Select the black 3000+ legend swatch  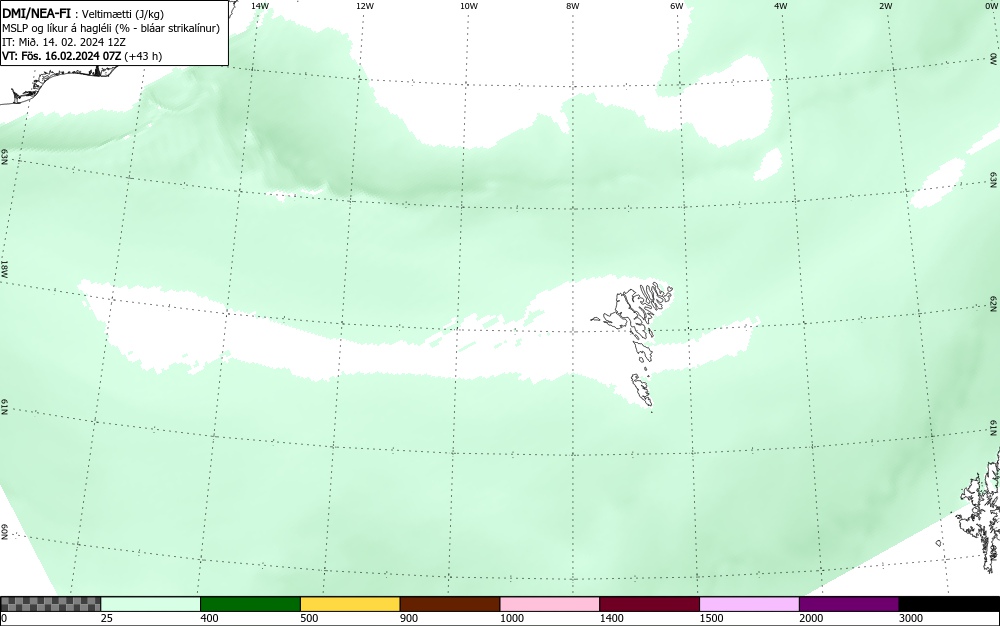tap(949, 604)
